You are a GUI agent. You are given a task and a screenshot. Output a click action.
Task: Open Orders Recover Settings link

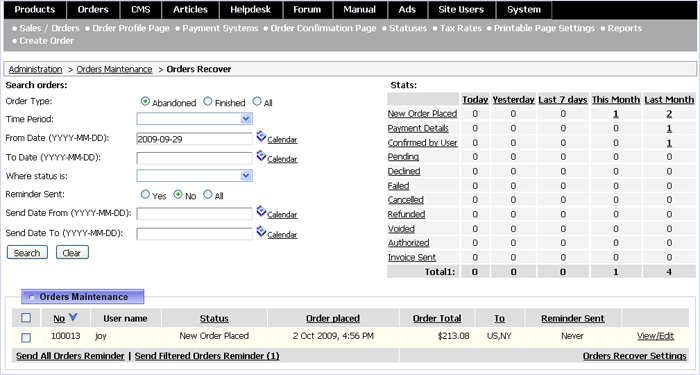click(x=634, y=356)
